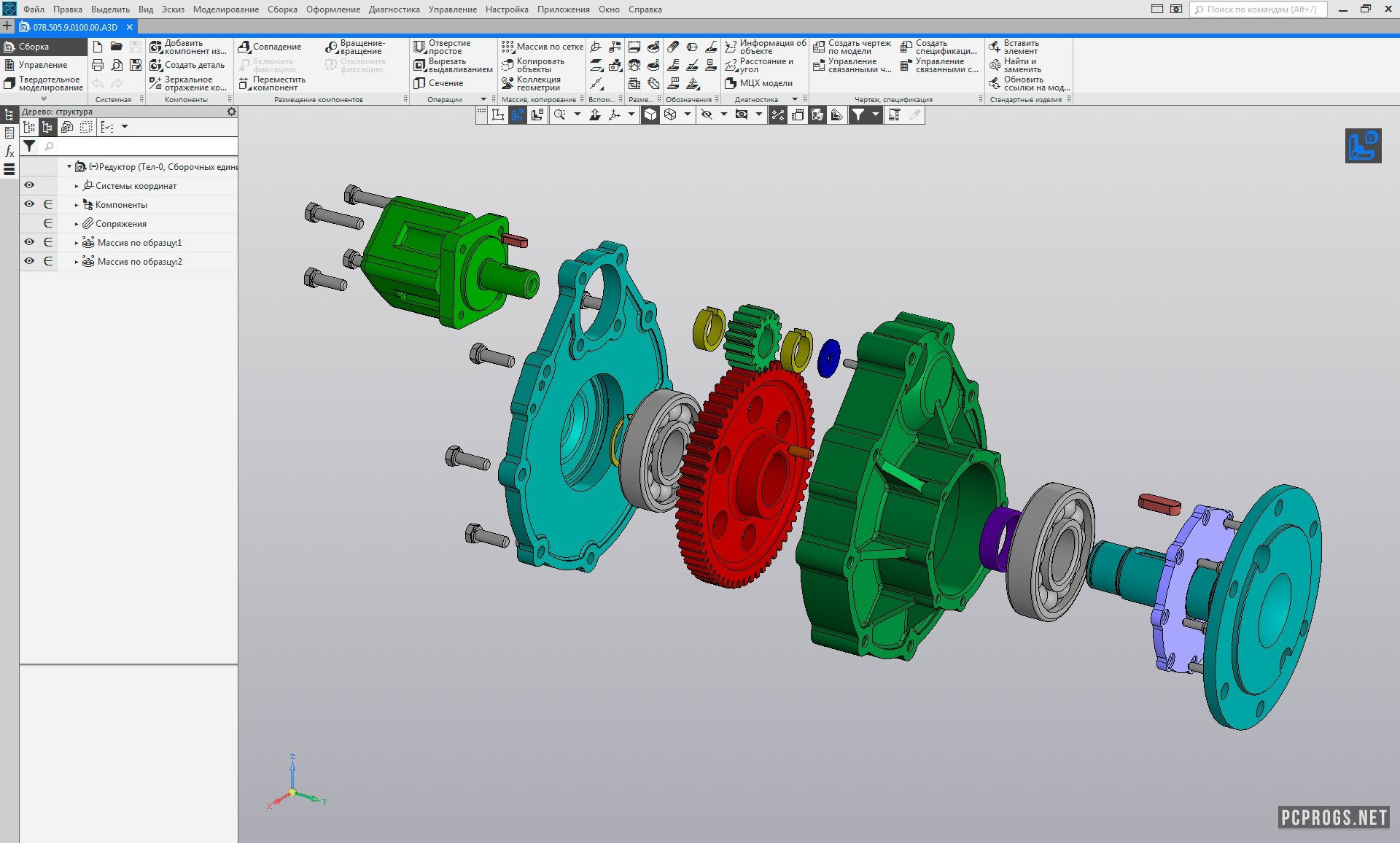Expand the Компоненты tree node
Viewport: 1400px width, 843px height.
click(x=77, y=205)
